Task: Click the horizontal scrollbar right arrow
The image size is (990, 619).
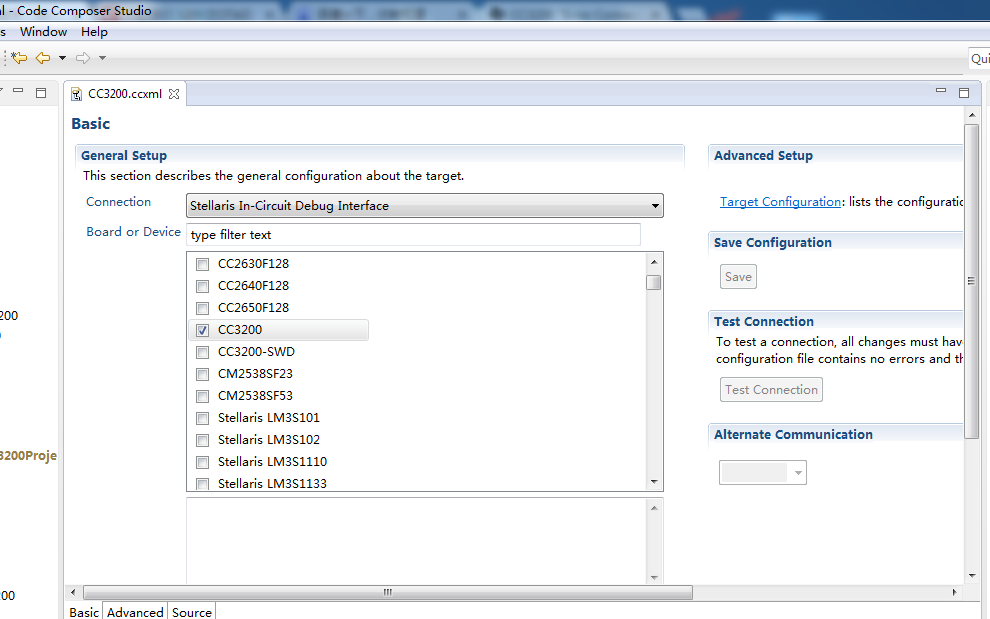Action: click(x=954, y=592)
